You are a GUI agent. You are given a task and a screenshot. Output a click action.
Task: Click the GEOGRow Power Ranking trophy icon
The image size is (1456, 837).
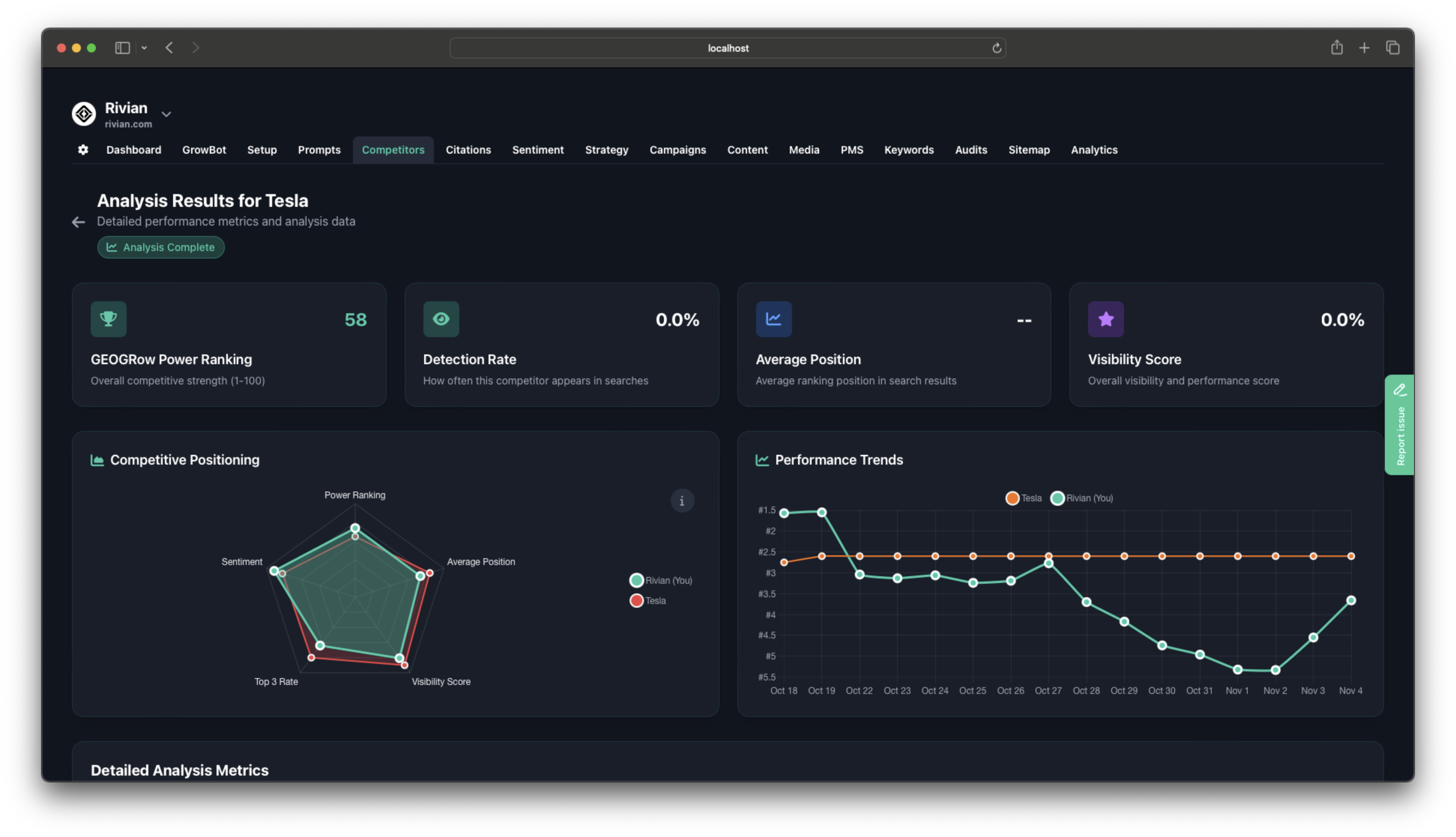pyautogui.click(x=108, y=319)
